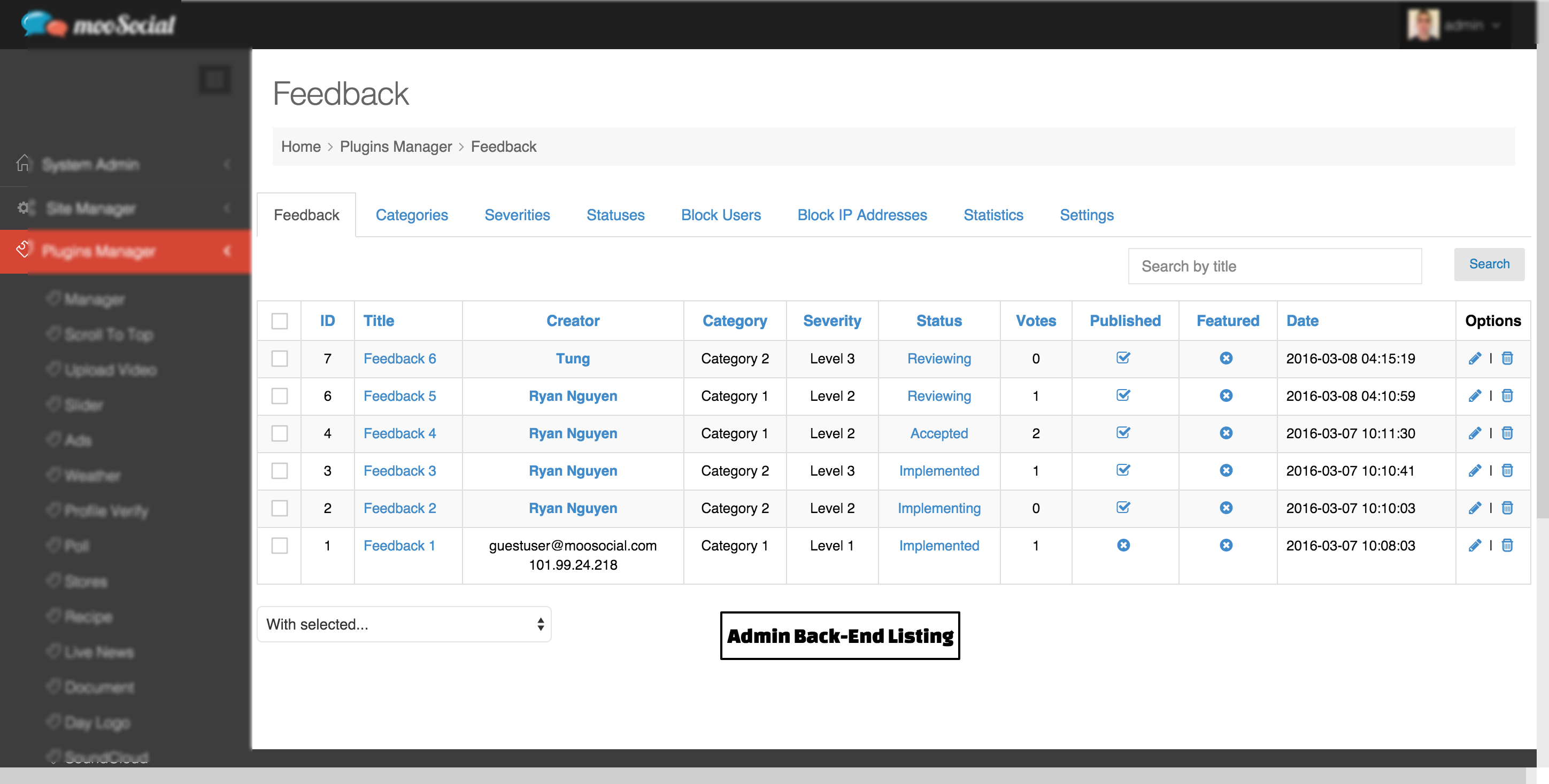This screenshot has width=1549, height=784.
Task: Sort table by Votes column
Action: click(1036, 321)
